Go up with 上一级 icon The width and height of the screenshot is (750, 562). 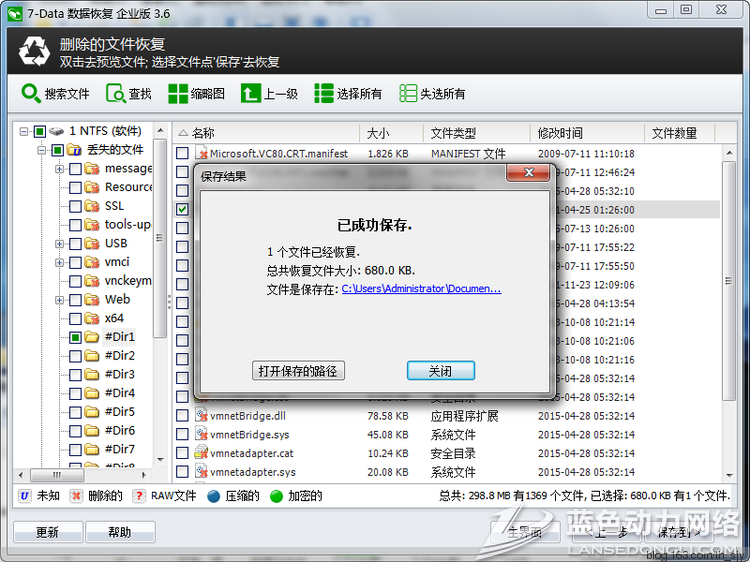pyautogui.click(x=249, y=94)
